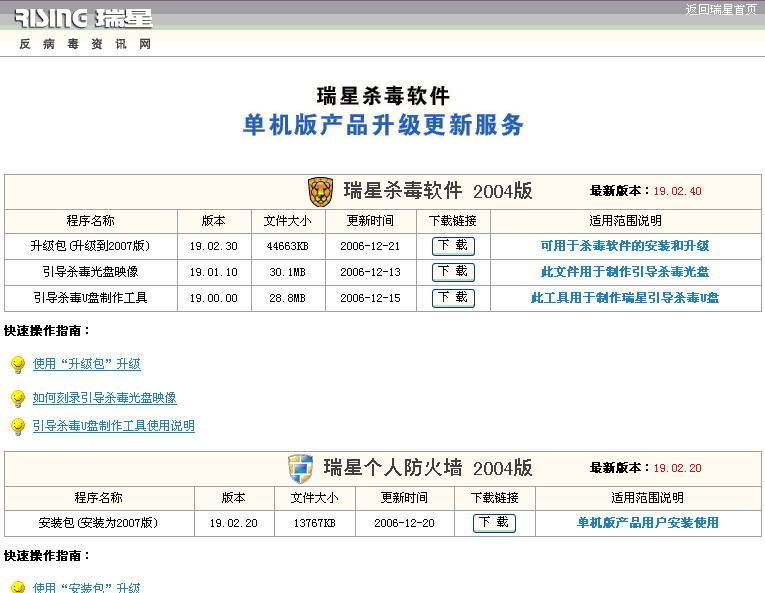The height and width of the screenshot is (593, 765).
Task: Click the bulb icon next to 引导杀毒U盘制作工具使用说明
Action: click(18, 426)
